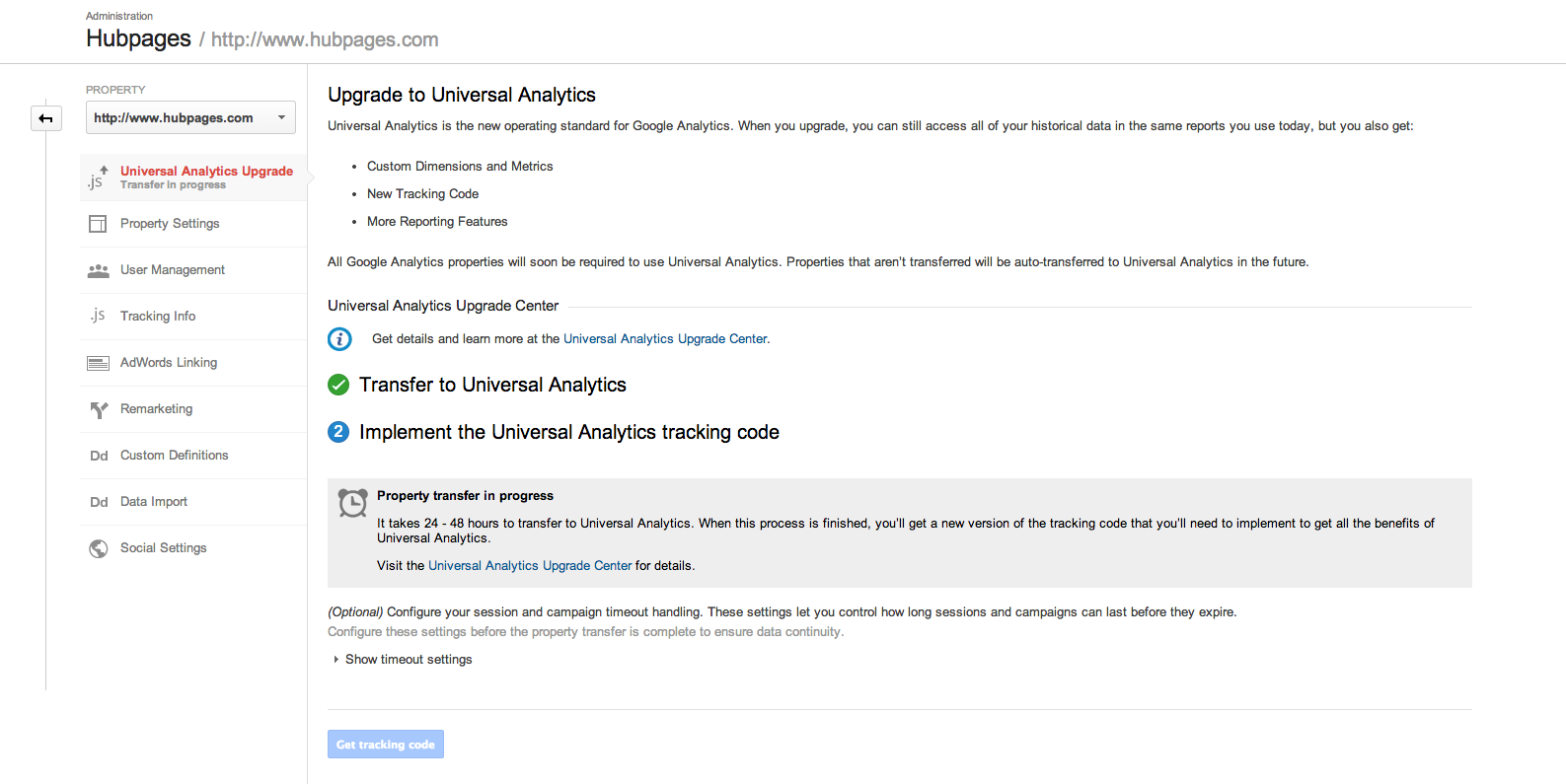The height and width of the screenshot is (784, 1566).
Task: Click the Remarketing fork icon
Action: [x=99, y=409]
